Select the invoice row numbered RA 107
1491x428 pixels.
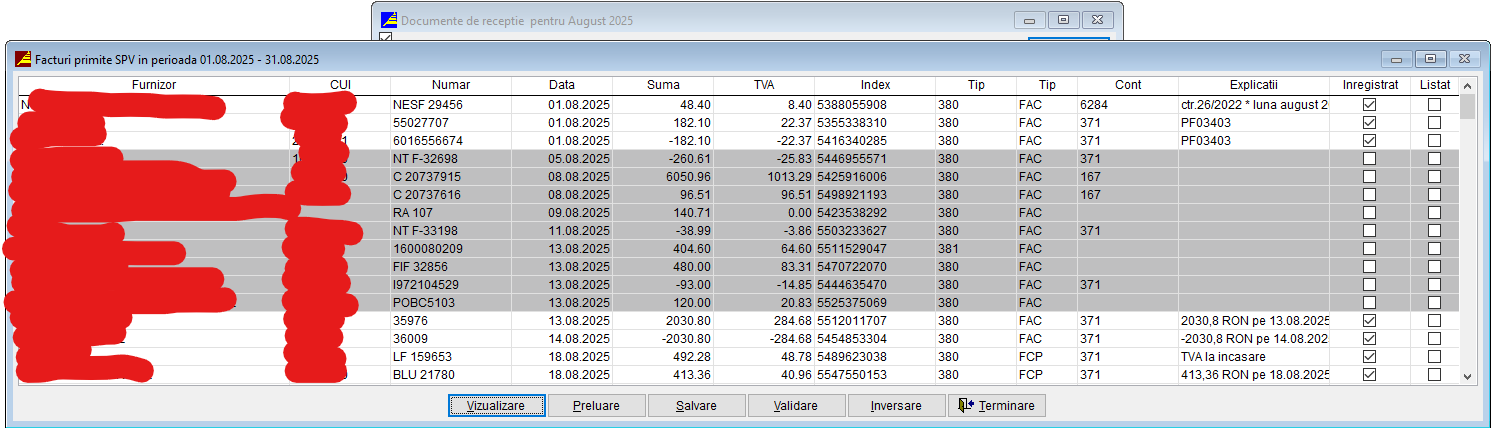[450, 212]
